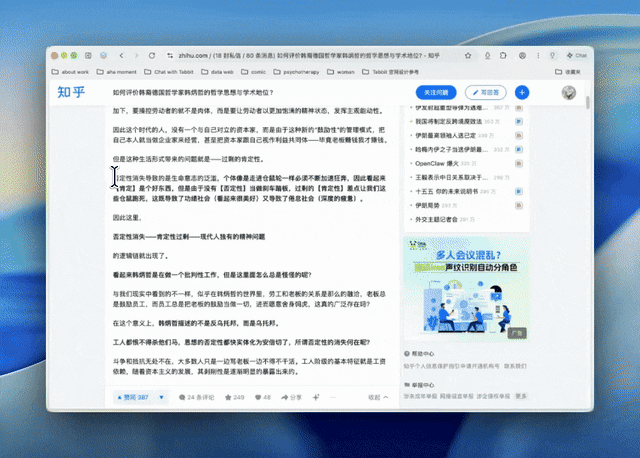The width and height of the screenshot is (640, 458).
Task: Click the 联系我们 footer link
Action: tap(515, 366)
